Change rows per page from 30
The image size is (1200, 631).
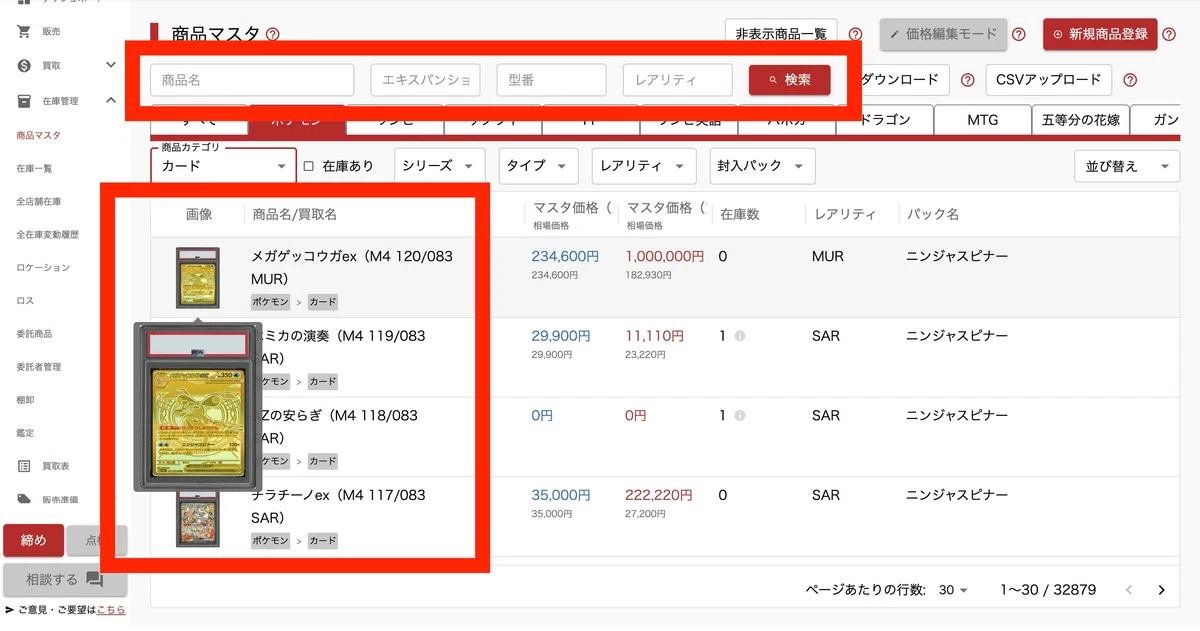954,590
